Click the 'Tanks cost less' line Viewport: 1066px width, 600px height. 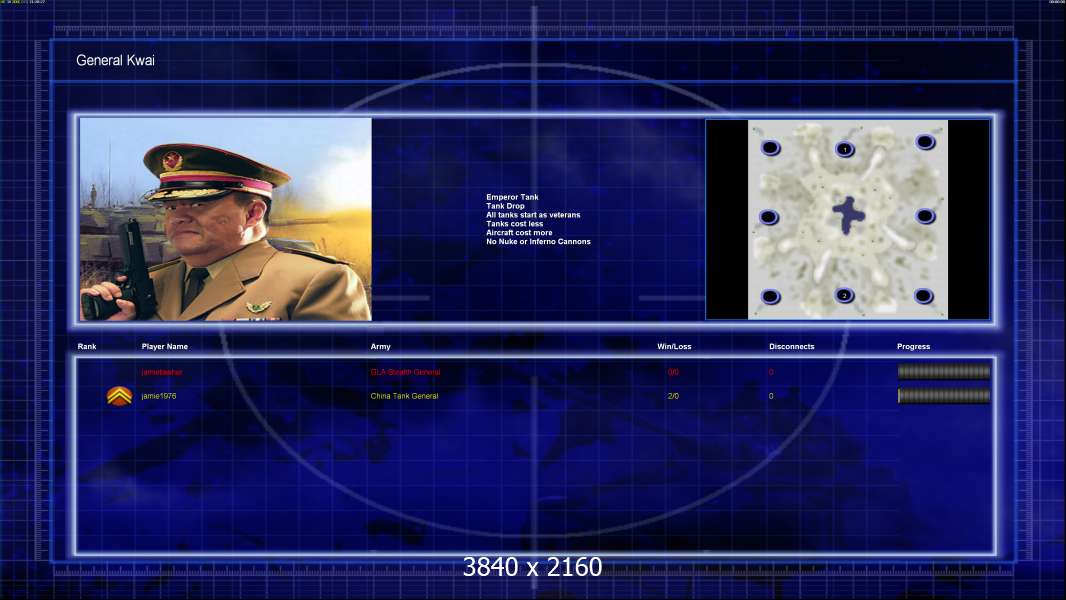pyautogui.click(x=515, y=224)
